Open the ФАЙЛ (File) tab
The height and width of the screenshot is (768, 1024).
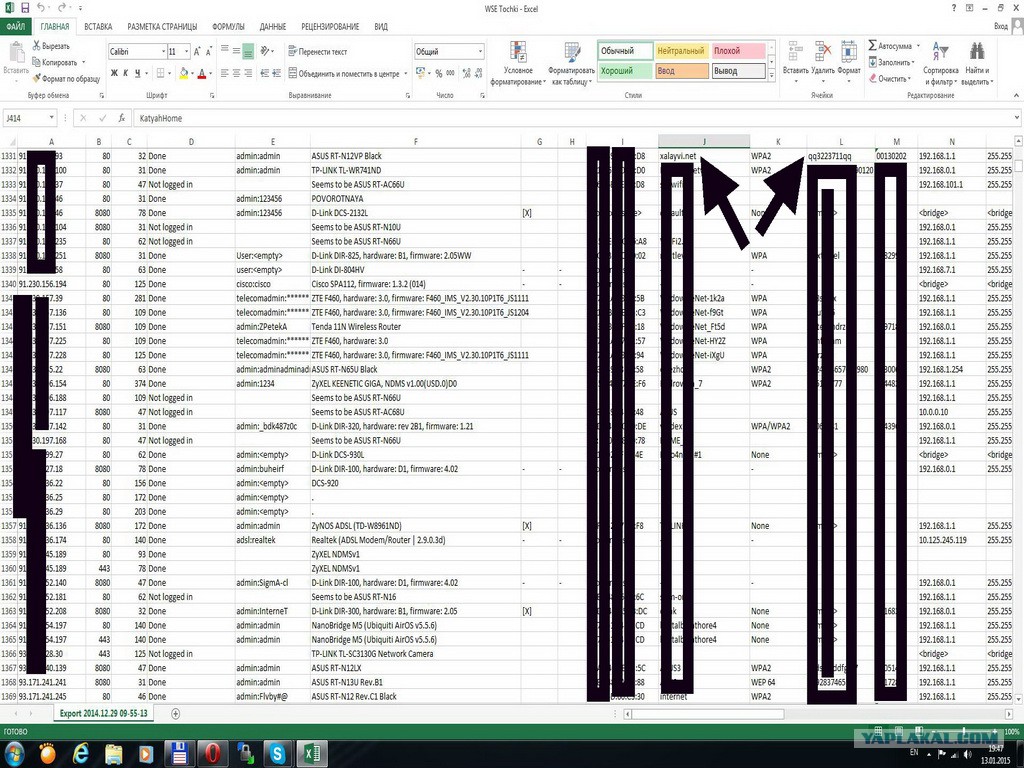coord(16,27)
